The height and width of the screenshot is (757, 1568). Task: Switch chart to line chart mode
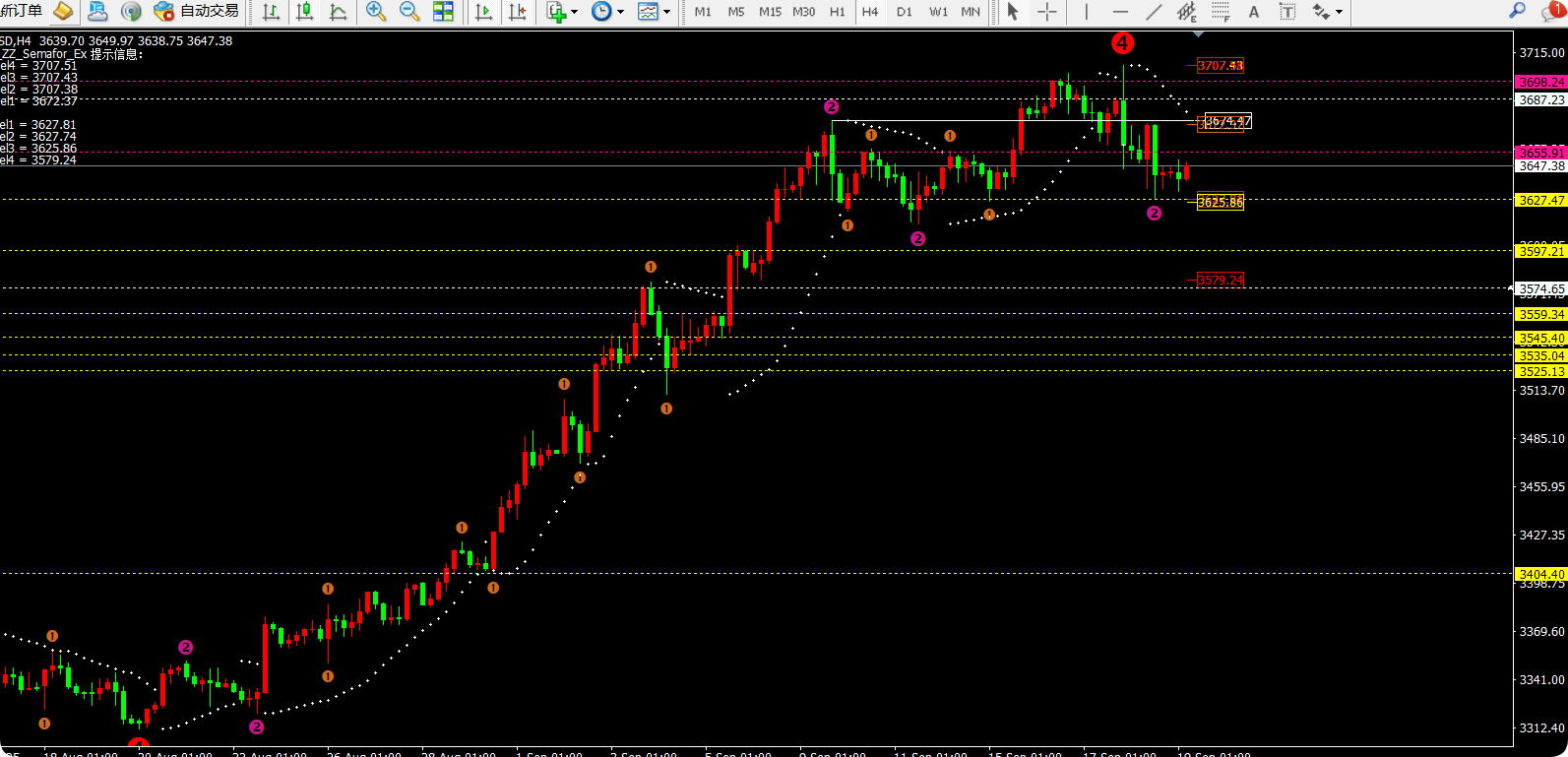tap(338, 12)
